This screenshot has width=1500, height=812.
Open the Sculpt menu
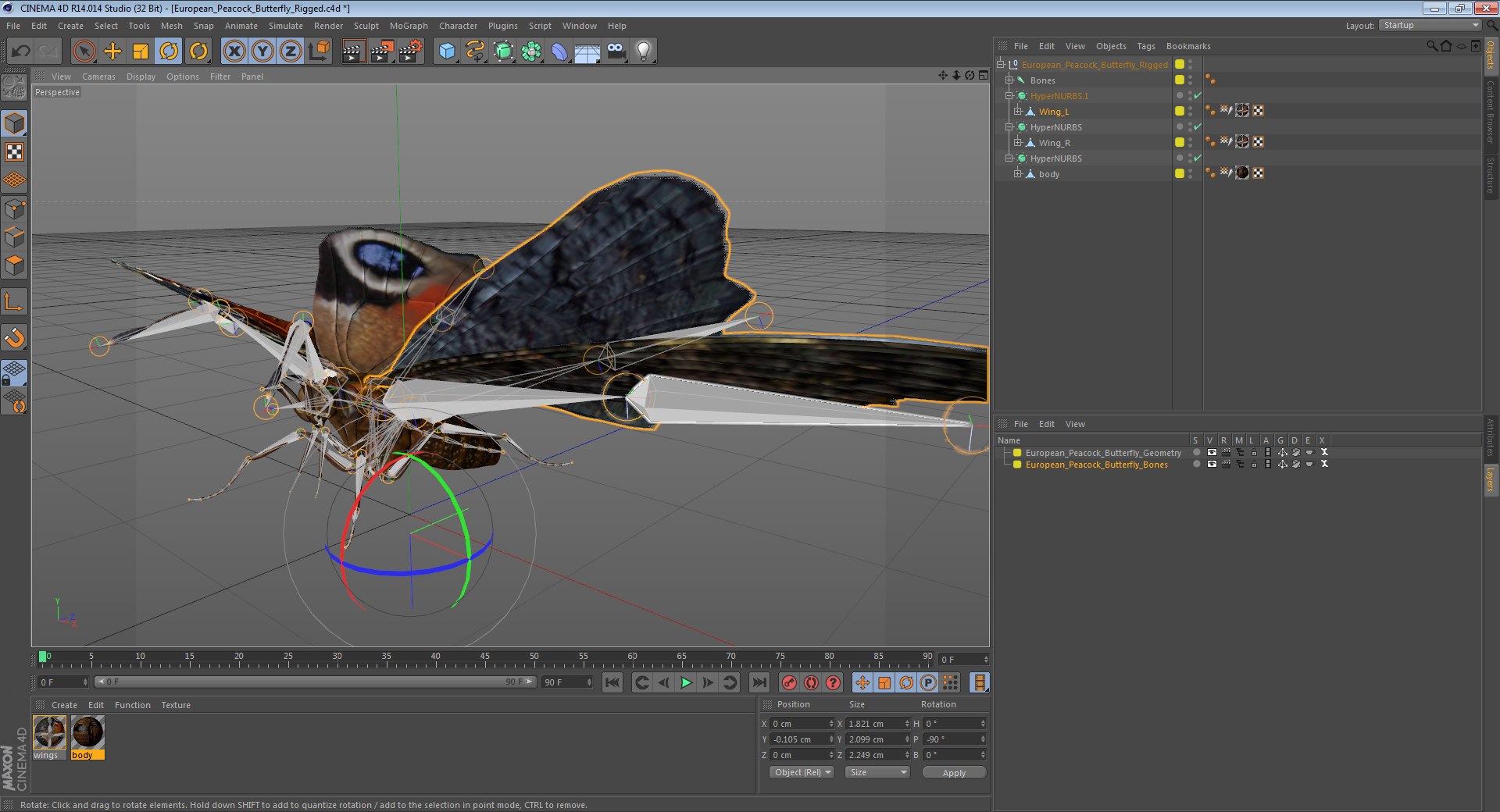click(x=366, y=26)
